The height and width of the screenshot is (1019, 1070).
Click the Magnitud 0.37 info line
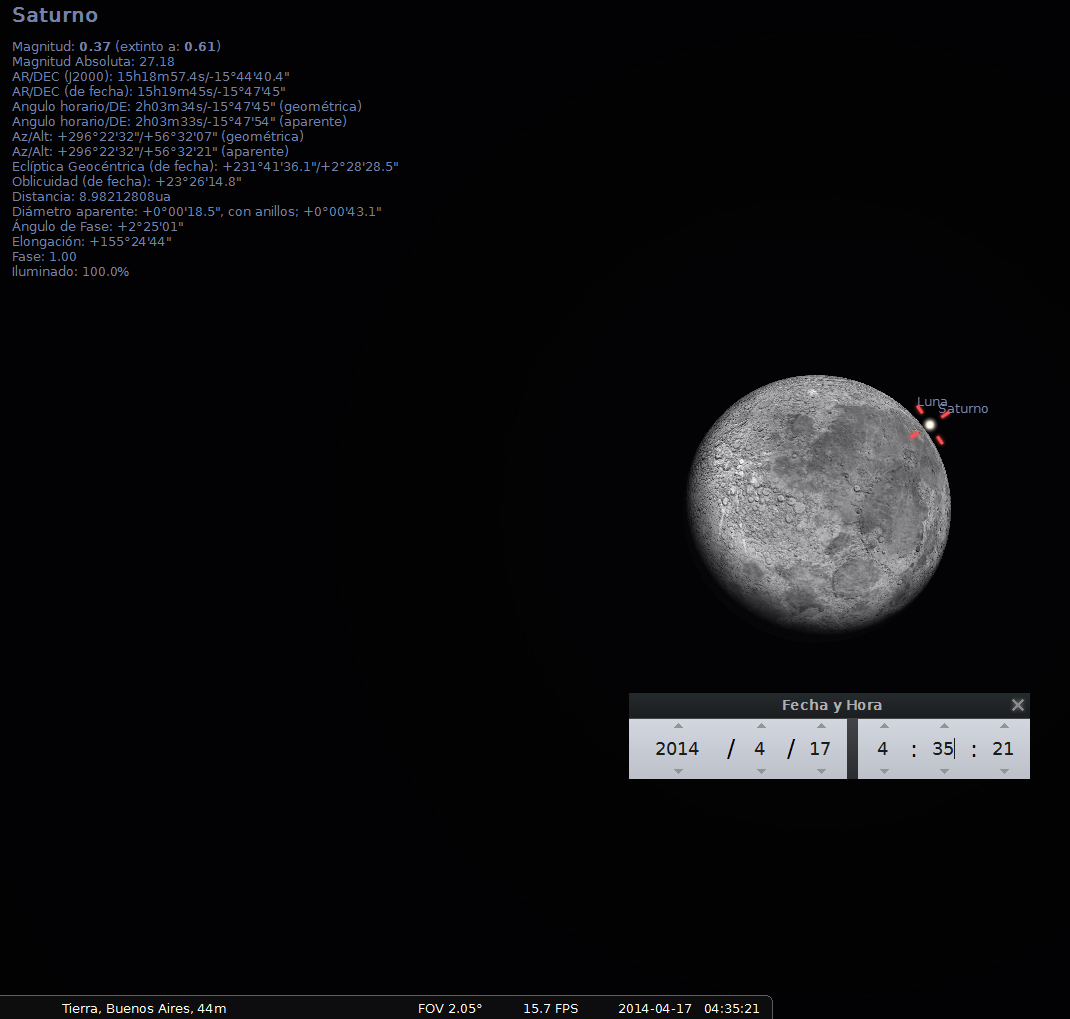tap(116, 46)
